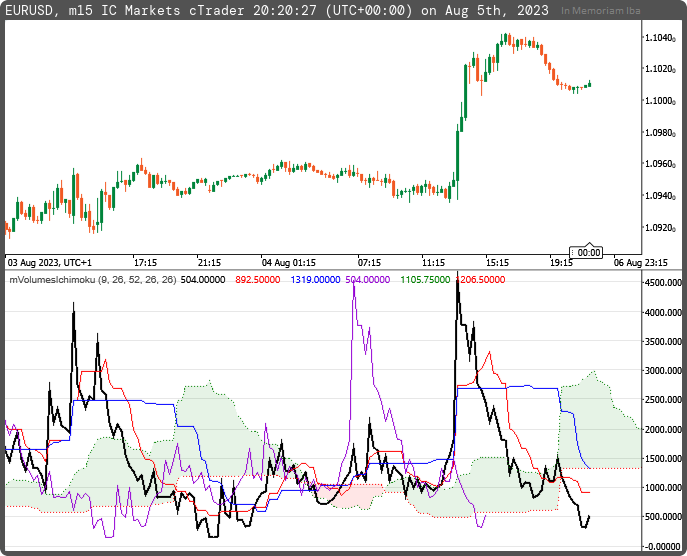The width and height of the screenshot is (687, 556).
Task: Click the 03 Aug 2023, UTC+1 label
Action: 52,264
